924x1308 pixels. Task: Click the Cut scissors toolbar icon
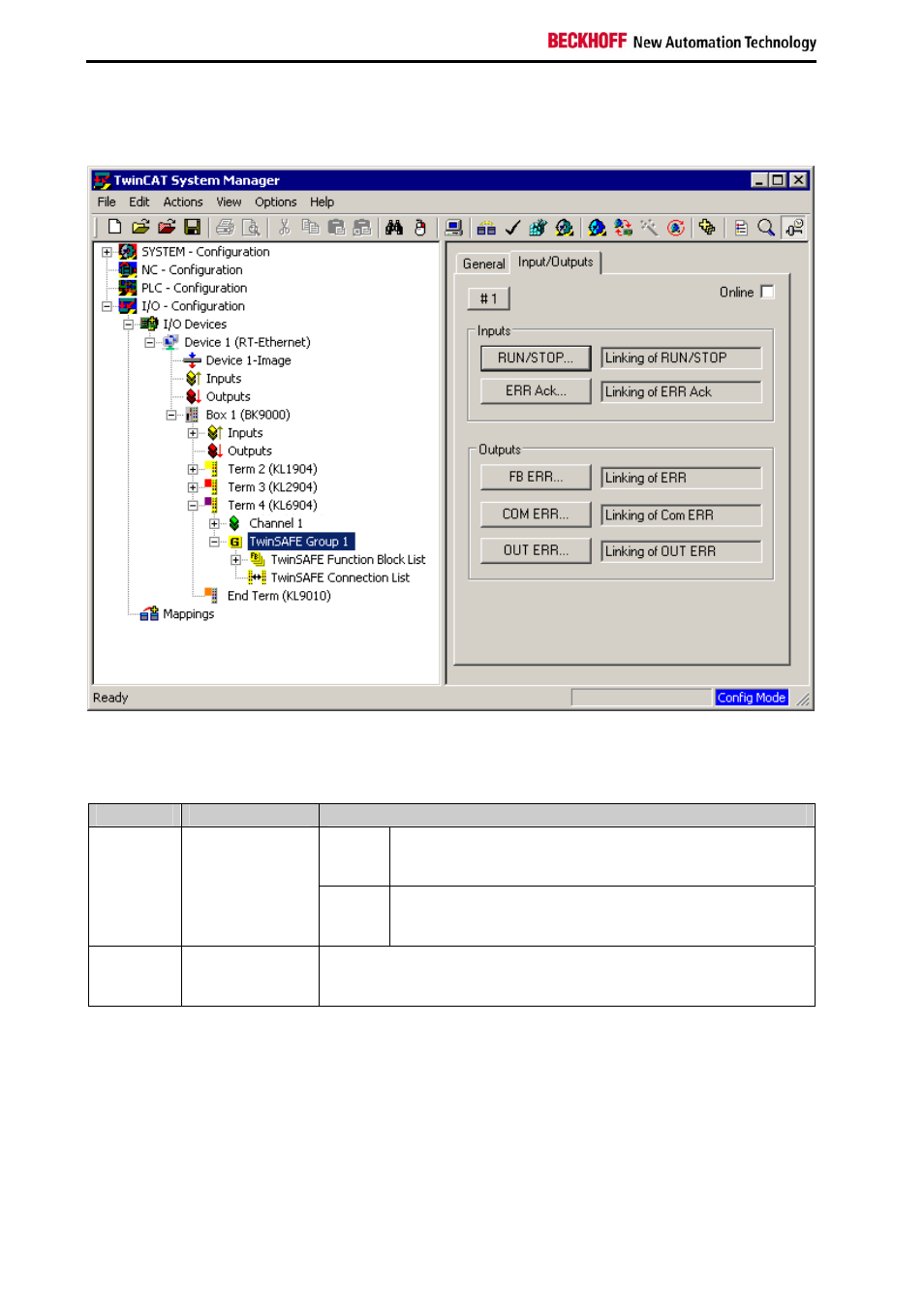click(x=284, y=228)
